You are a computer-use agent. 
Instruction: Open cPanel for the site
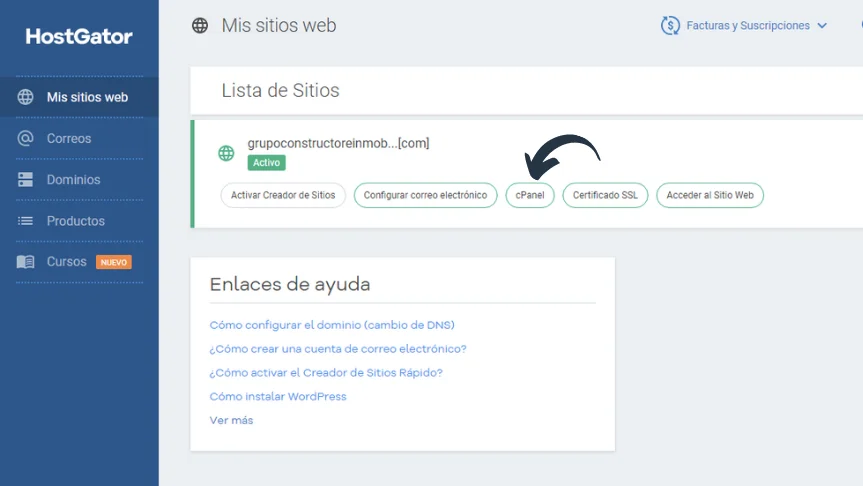point(530,195)
